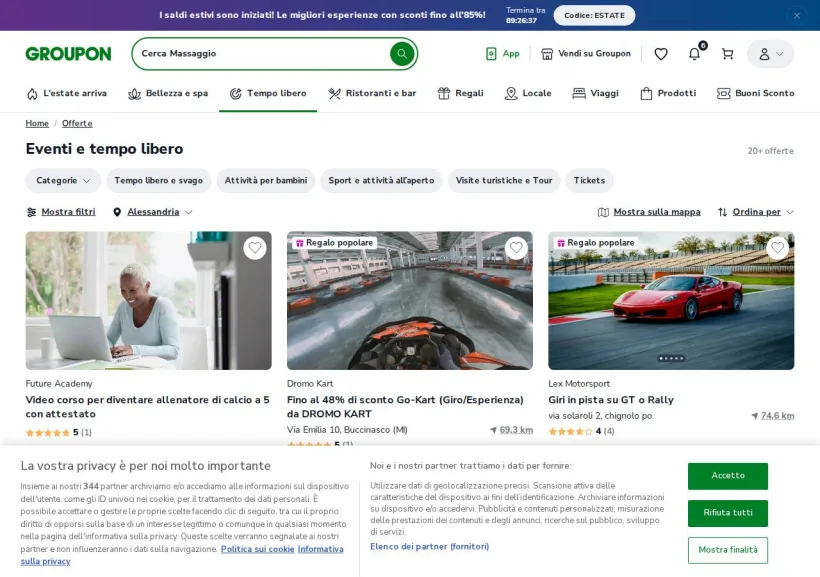The height and width of the screenshot is (577, 820).
Task: Filter by the Tickets chip
Action: coord(589,180)
